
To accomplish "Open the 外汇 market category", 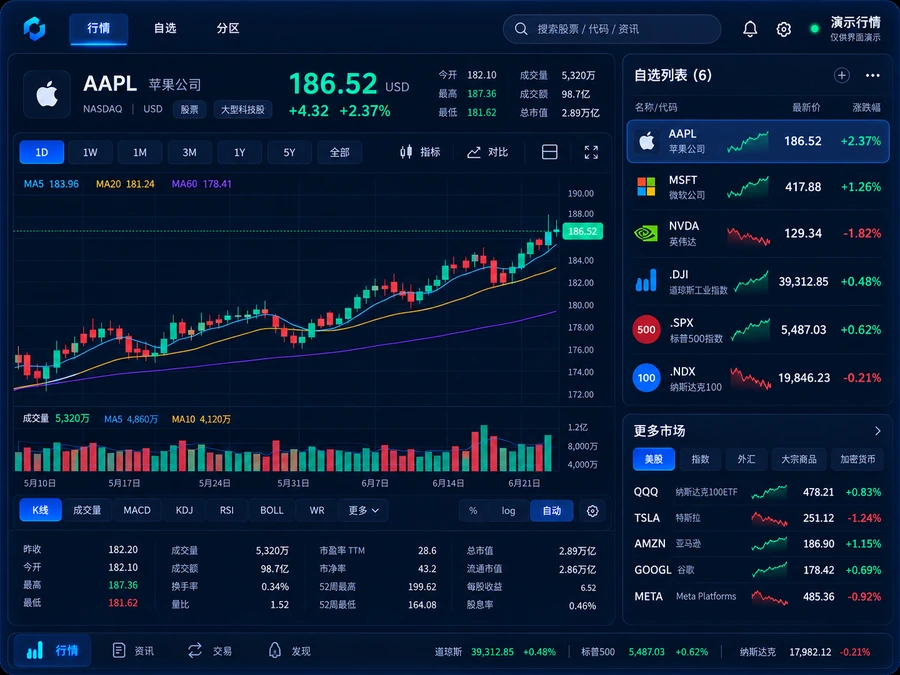I will [746, 459].
